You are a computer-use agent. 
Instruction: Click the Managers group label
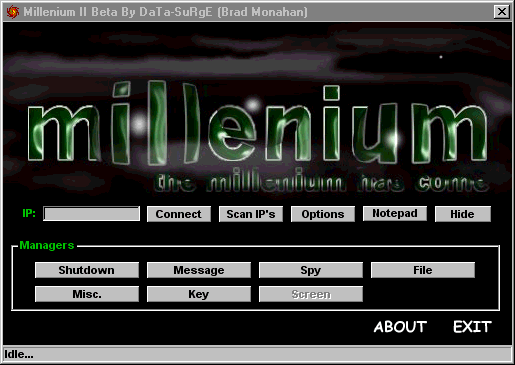(x=47, y=245)
